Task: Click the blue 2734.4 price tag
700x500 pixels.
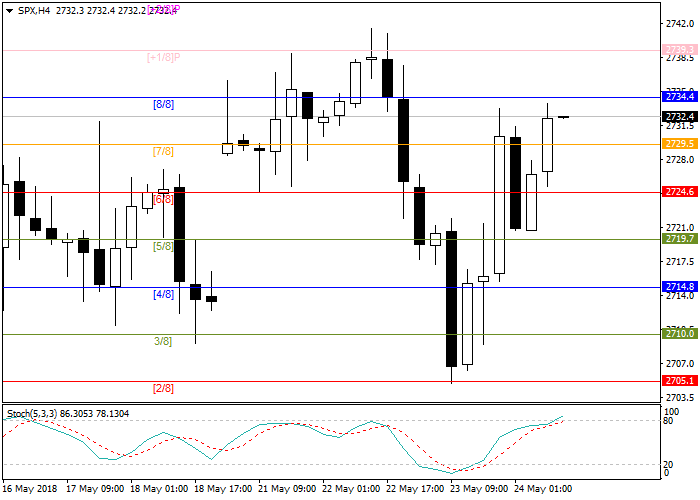Action: (x=680, y=97)
